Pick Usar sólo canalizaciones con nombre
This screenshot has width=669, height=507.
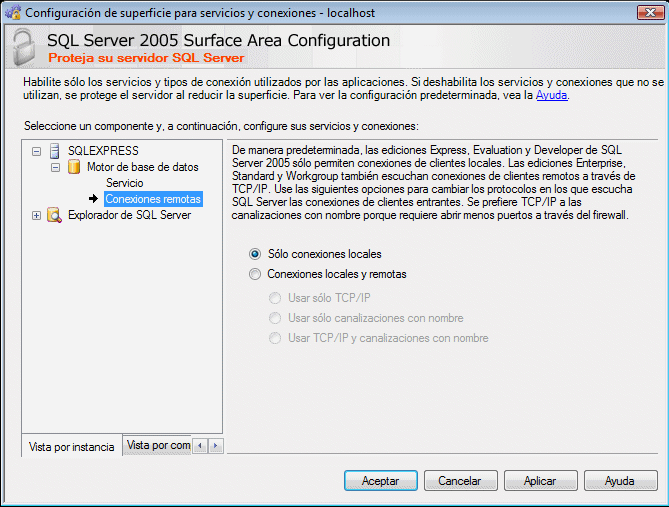[275, 318]
